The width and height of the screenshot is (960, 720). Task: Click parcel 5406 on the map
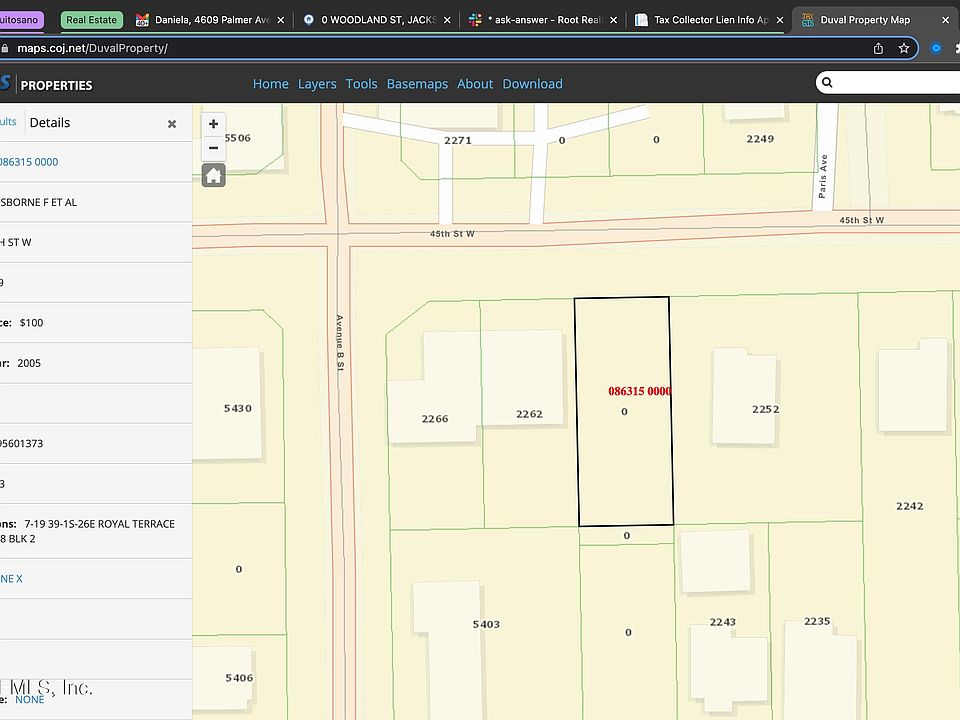[239, 678]
